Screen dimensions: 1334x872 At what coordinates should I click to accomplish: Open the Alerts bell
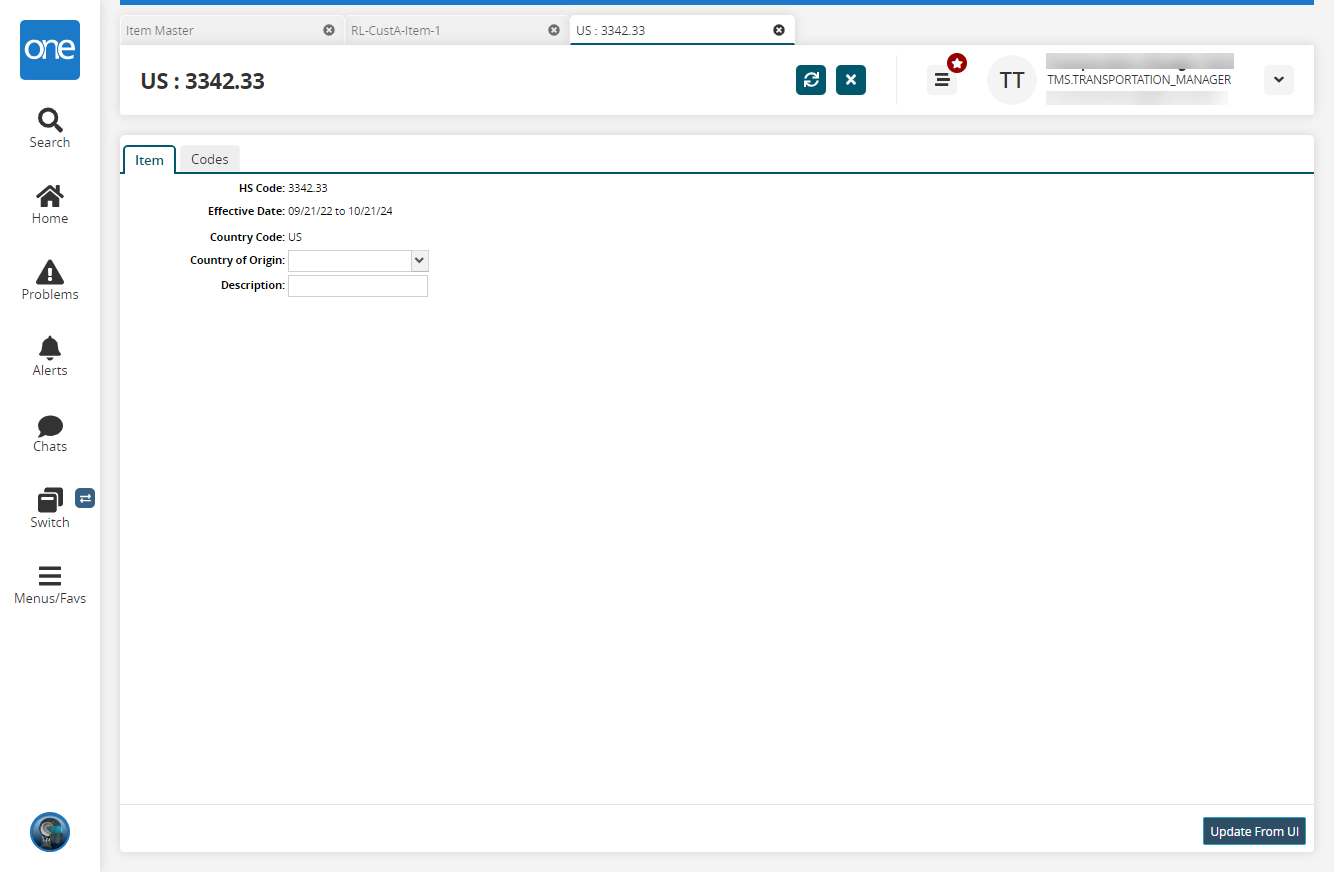pyautogui.click(x=50, y=356)
